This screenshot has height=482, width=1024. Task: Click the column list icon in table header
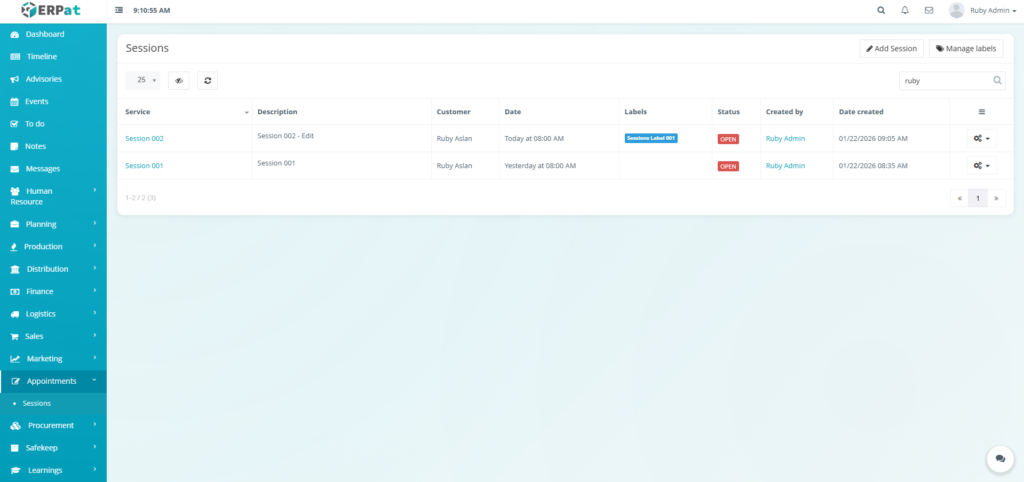point(981,112)
